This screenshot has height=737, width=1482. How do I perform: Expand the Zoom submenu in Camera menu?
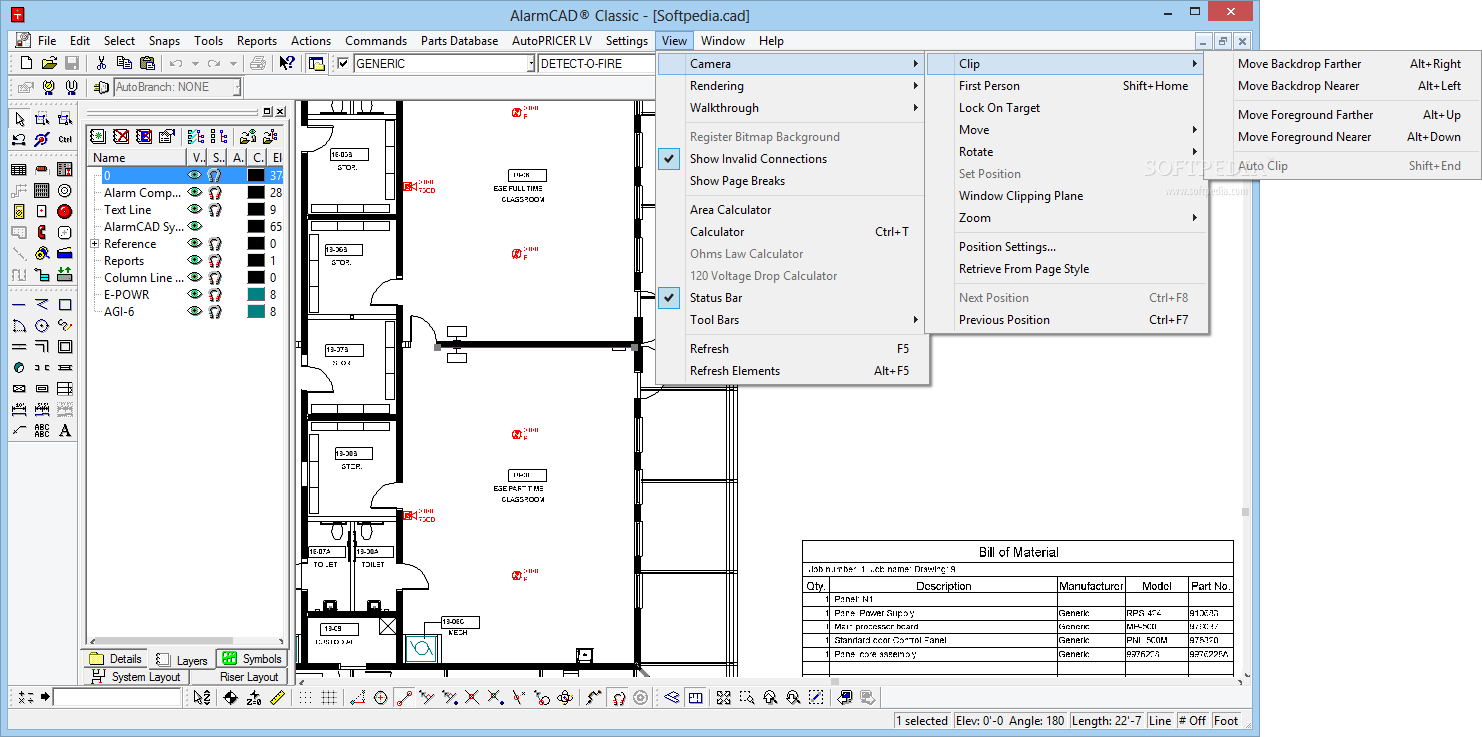click(1066, 218)
